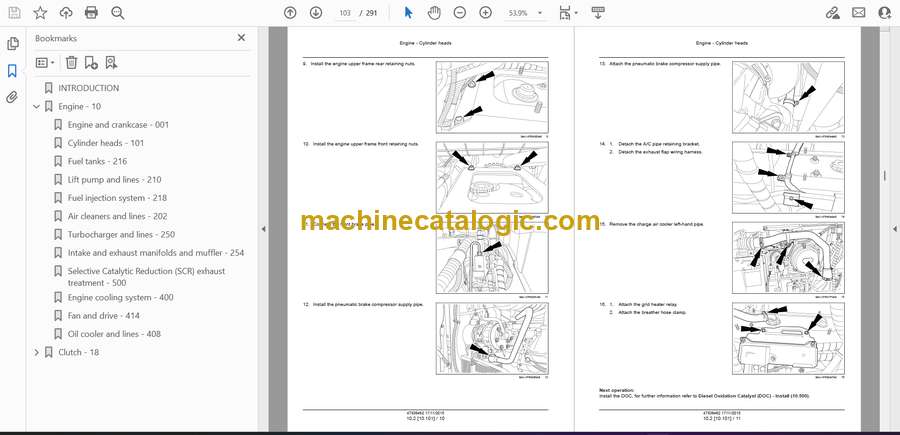Go to the next page with the down arrow
The image size is (900, 435).
(x=316, y=13)
